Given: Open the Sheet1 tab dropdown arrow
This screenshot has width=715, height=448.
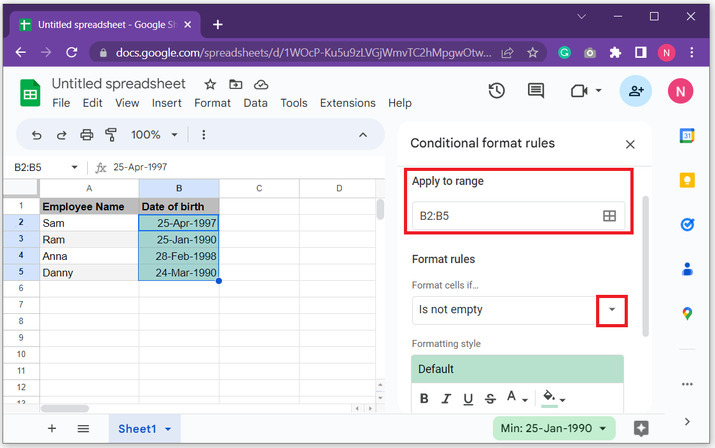Looking at the screenshot, I should click(168, 429).
